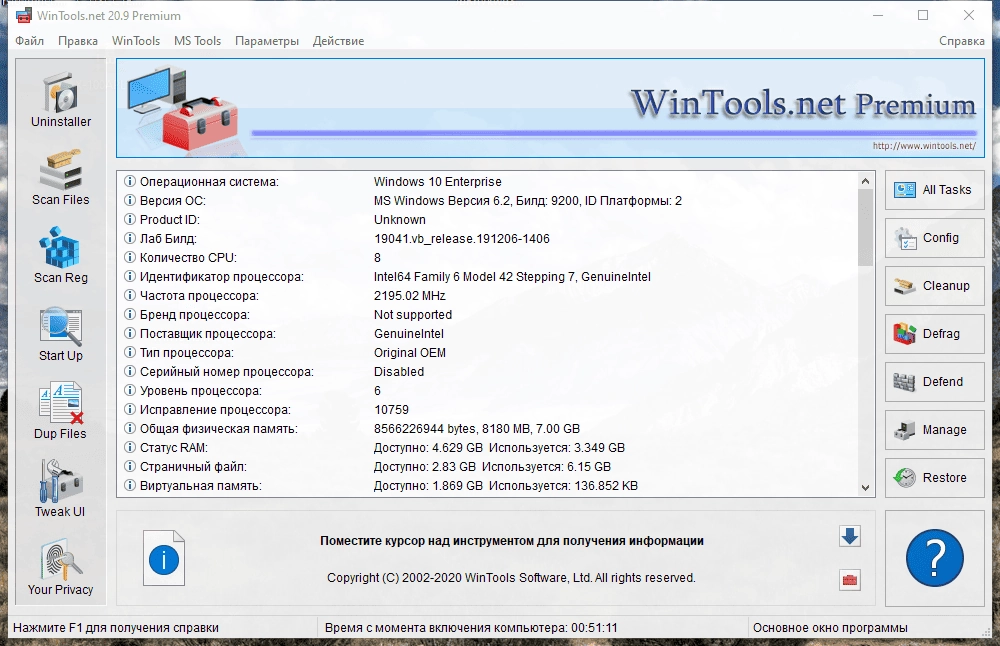Image resolution: width=1000 pixels, height=646 pixels.
Task: Click the All Tasks button
Action: [x=934, y=190]
